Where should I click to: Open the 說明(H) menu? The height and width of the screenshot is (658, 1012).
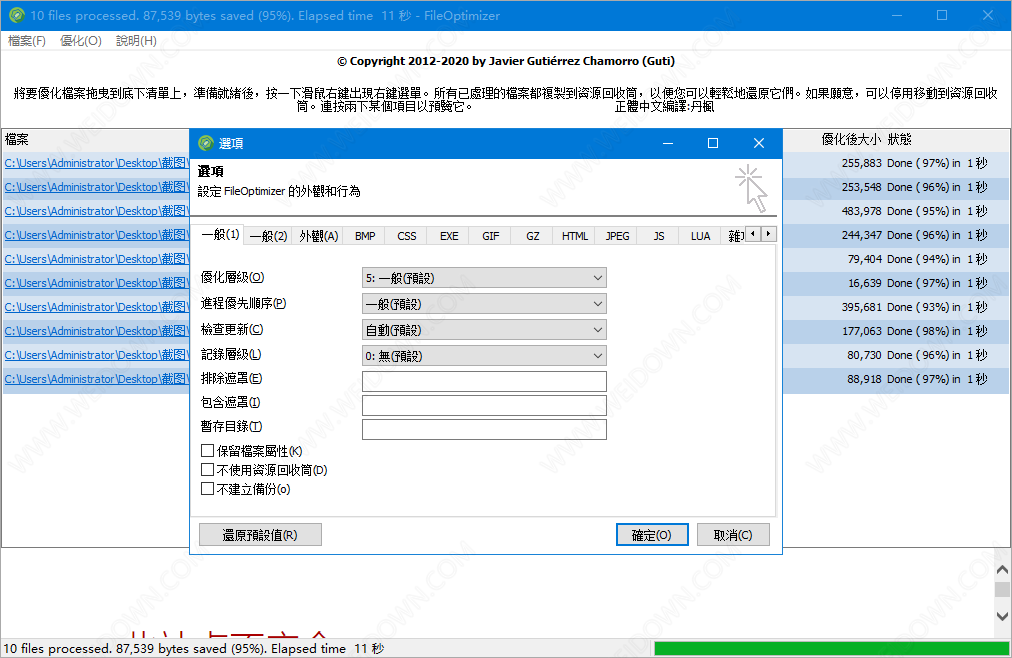(136, 41)
